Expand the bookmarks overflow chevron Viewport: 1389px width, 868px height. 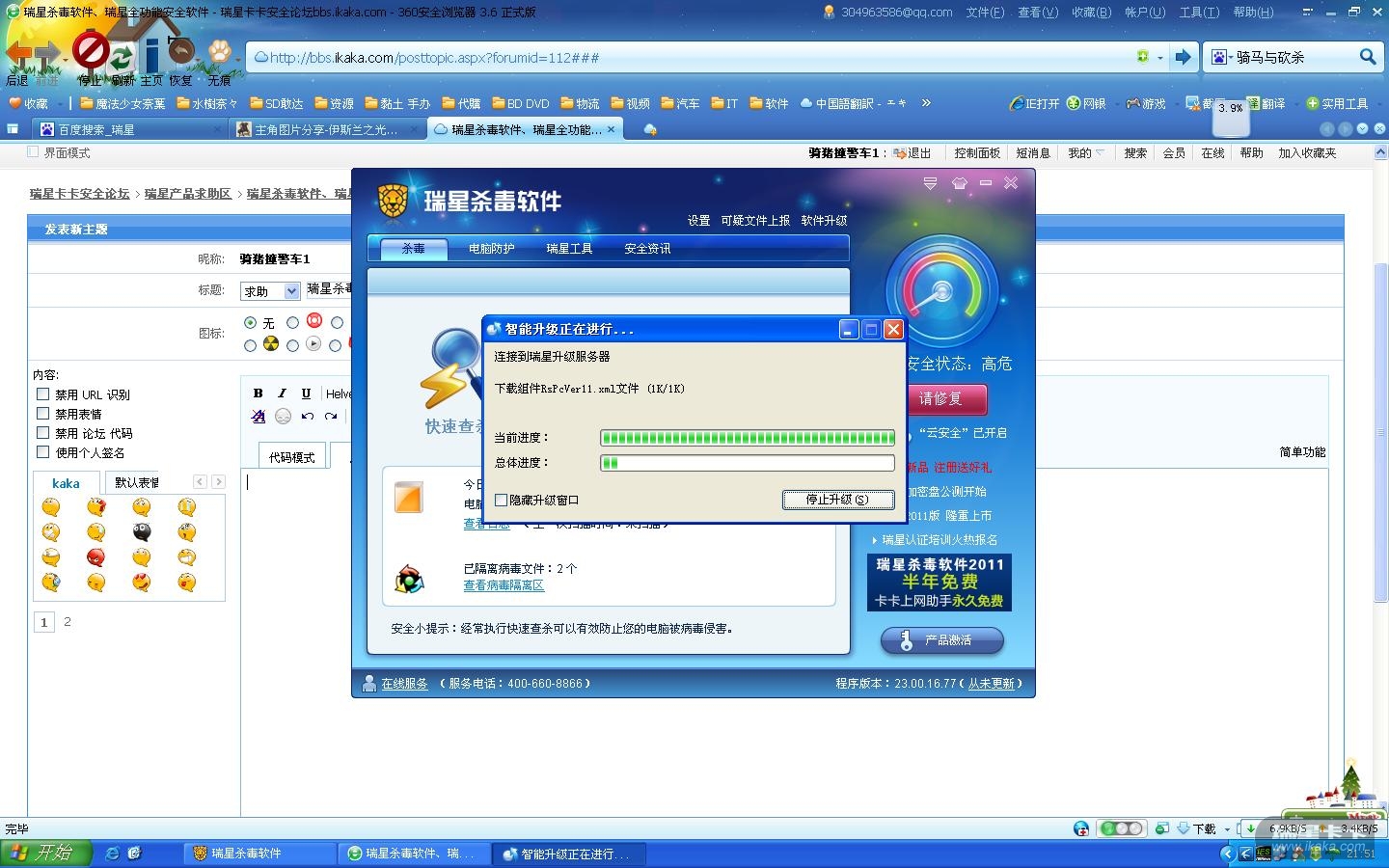[x=926, y=103]
